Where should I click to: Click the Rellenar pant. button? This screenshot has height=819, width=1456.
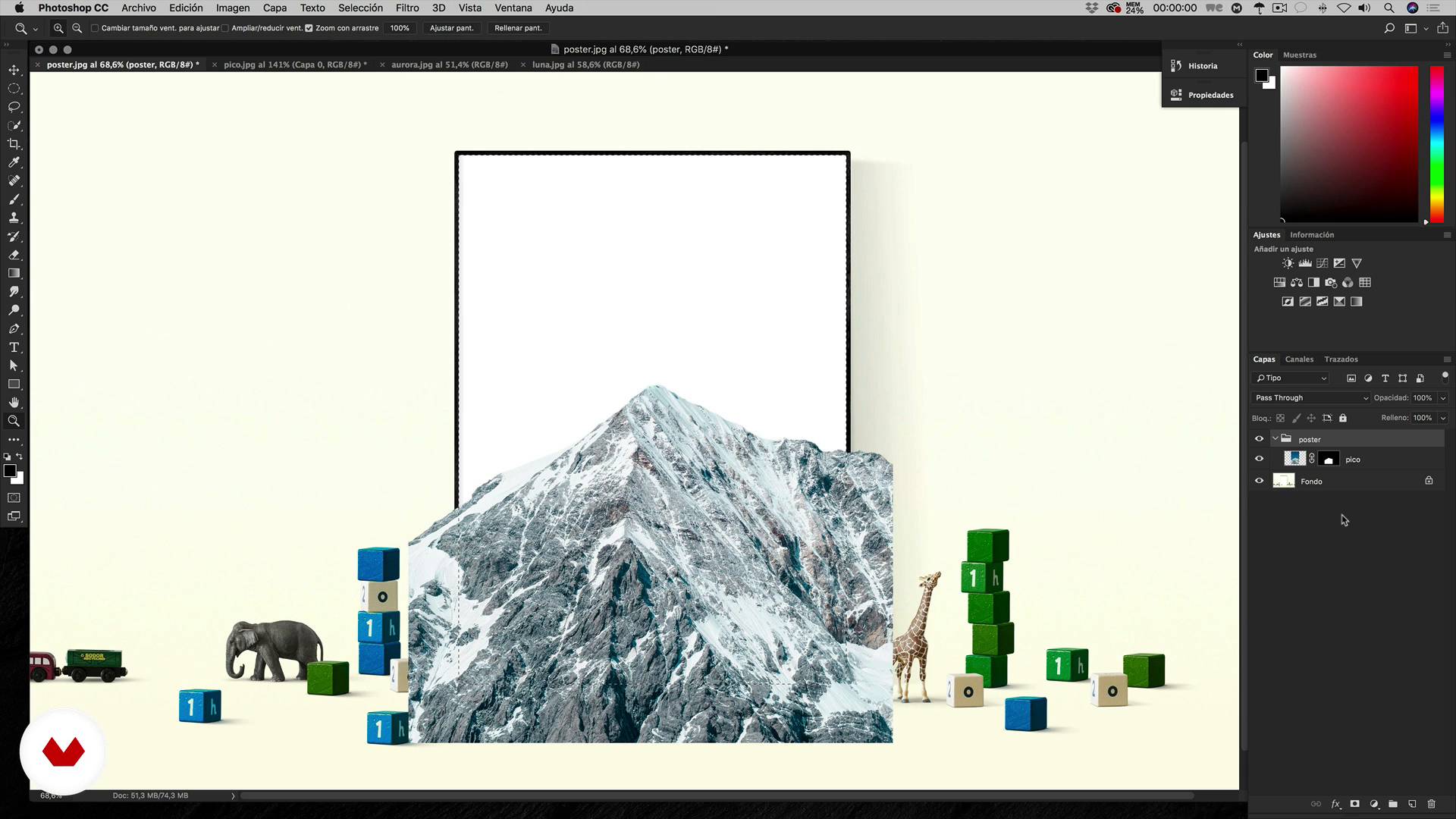coord(518,28)
